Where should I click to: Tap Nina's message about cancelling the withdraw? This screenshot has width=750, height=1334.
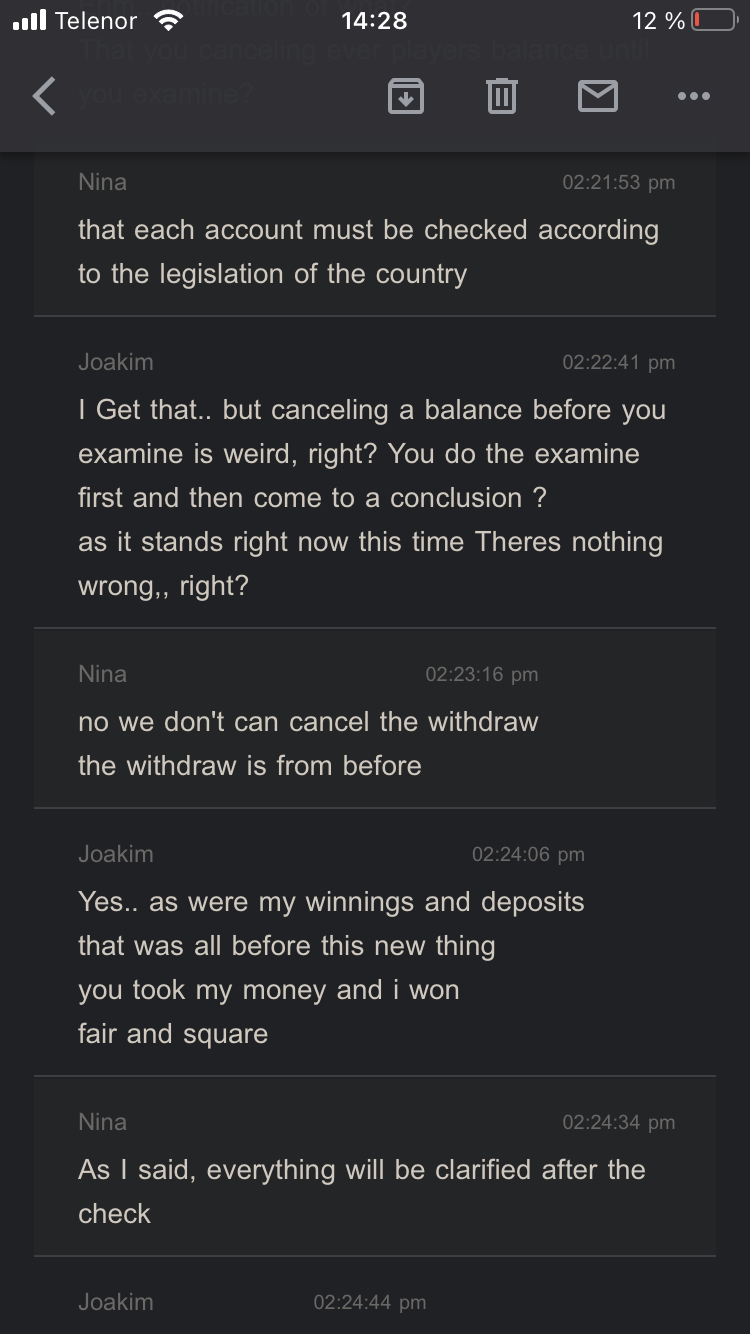tap(308, 744)
